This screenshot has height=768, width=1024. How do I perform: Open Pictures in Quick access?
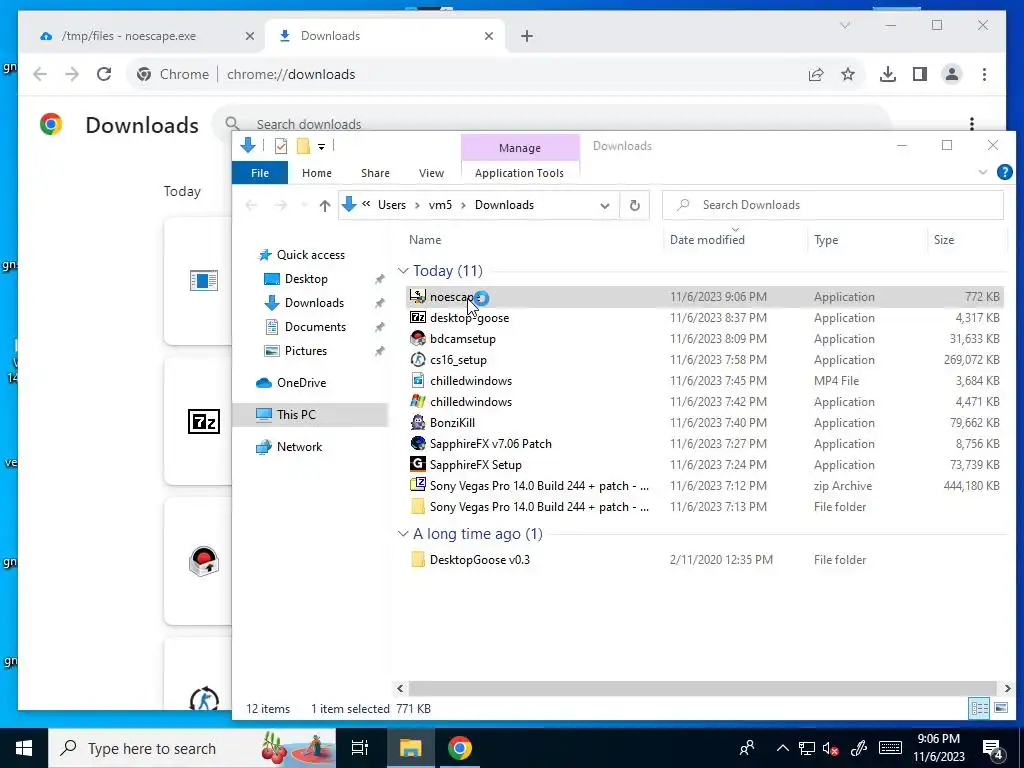pyautogui.click(x=305, y=351)
